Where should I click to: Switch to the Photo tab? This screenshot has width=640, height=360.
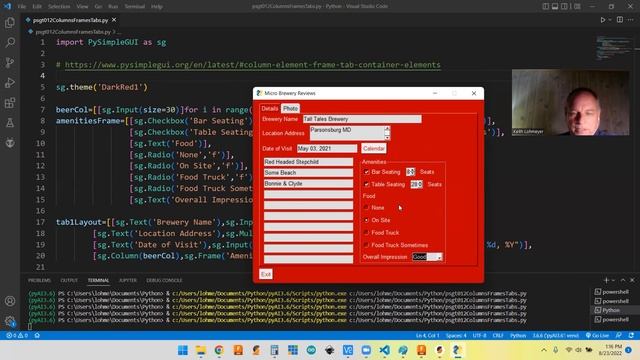[290, 109]
